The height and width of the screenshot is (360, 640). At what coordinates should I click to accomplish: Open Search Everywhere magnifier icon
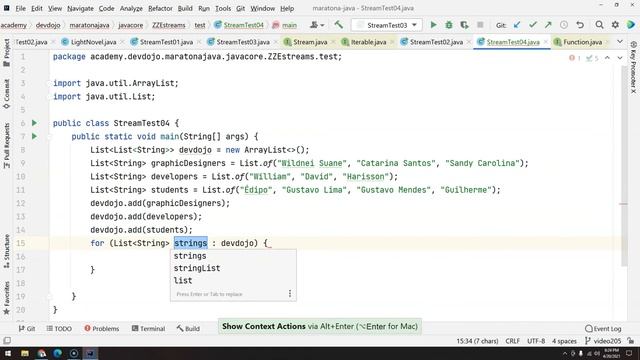click(599, 25)
